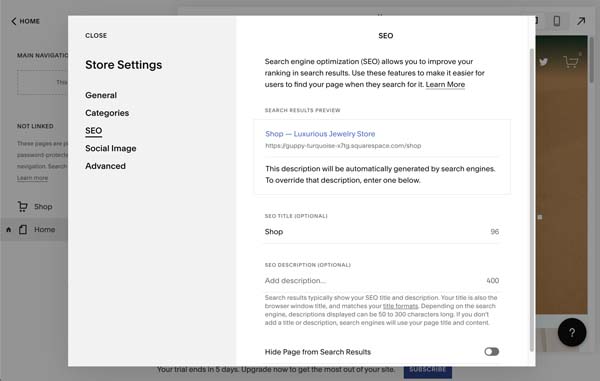
Task: Click the dialog vertical scrollbar
Action: [x=532, y=200]
